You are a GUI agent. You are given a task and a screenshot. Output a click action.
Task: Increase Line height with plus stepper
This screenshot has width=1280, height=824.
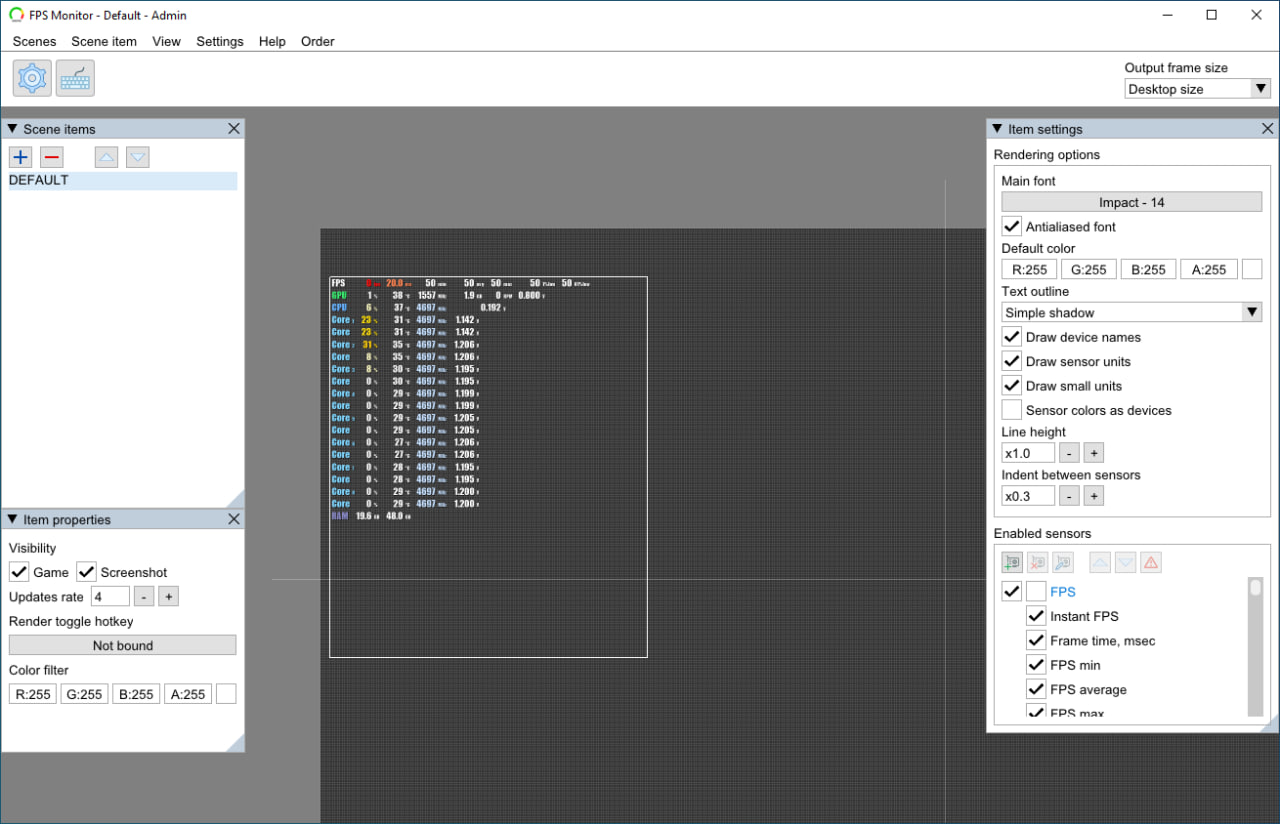1094,453
